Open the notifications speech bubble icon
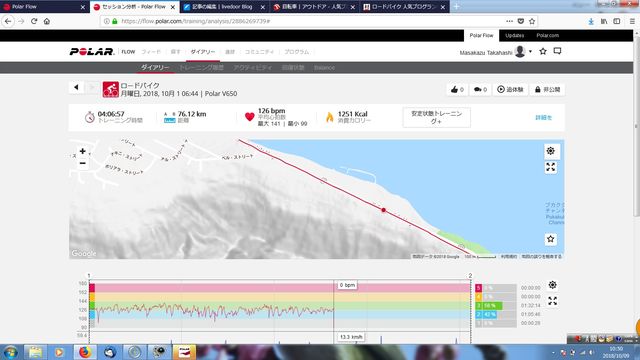 tap(557, 51)
